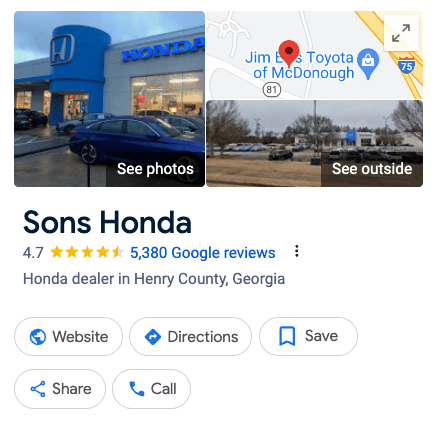Click the Jim Ellis Toyota of McDonough map label
The width and height of the screenshot is (435, 431).
pos(299,65)
